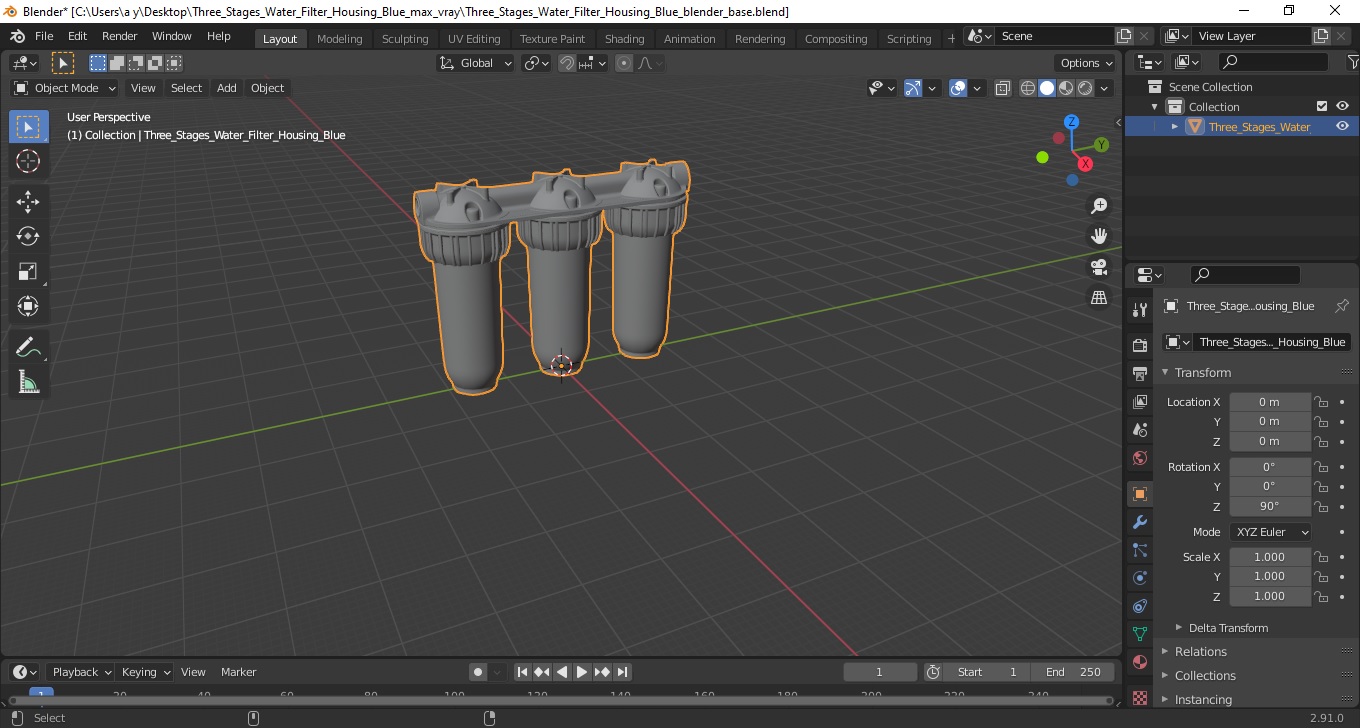1360x728 pixels.
Task: Switch to Solid viewport shading
Action: click(1047, 88)
